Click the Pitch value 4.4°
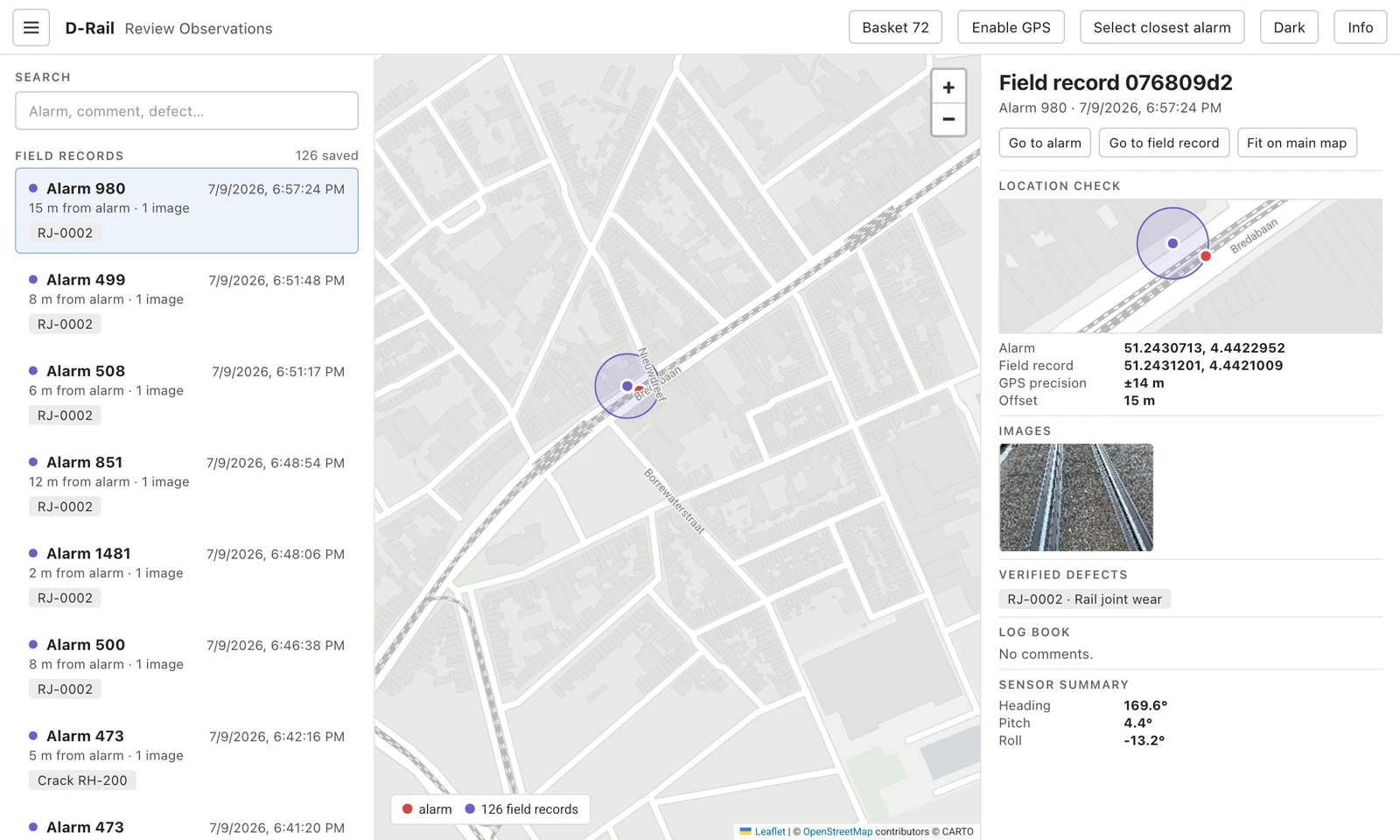 click(1138, 723)
